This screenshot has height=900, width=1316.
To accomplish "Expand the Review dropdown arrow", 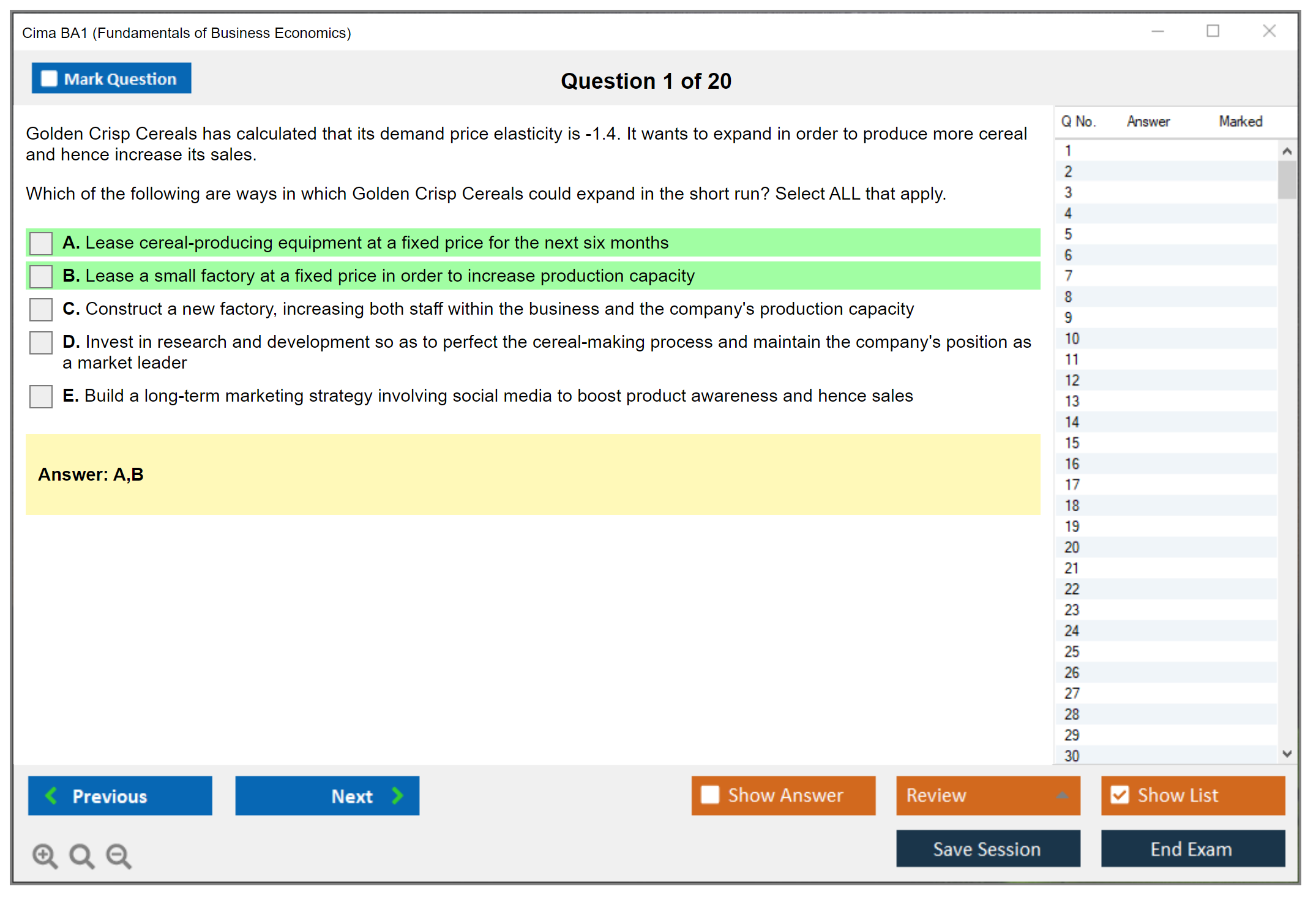I will click(x=1062, y=795).
